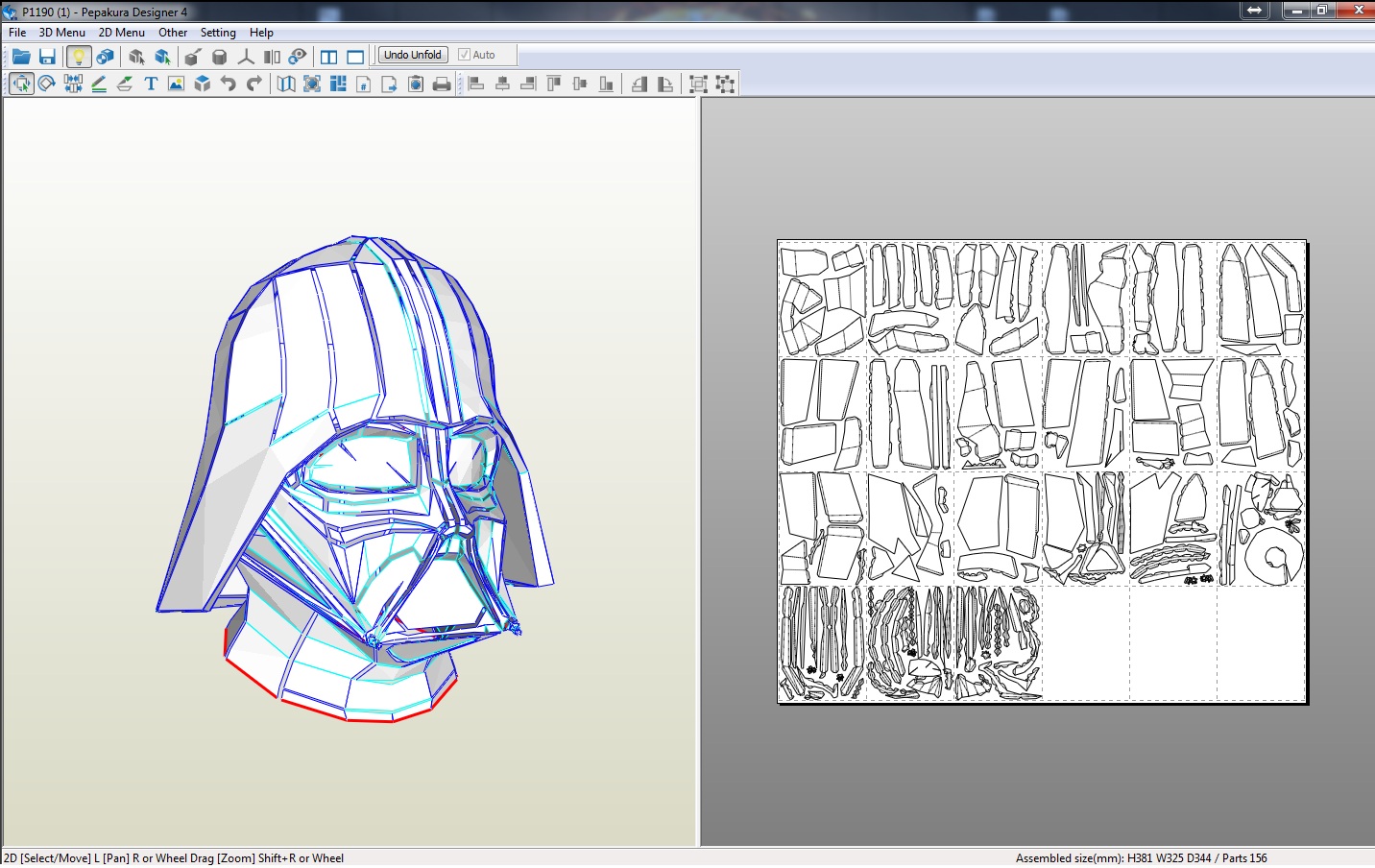Click the Pepakura app icon in title bar
1375x868 pixels.
(10, 12)
